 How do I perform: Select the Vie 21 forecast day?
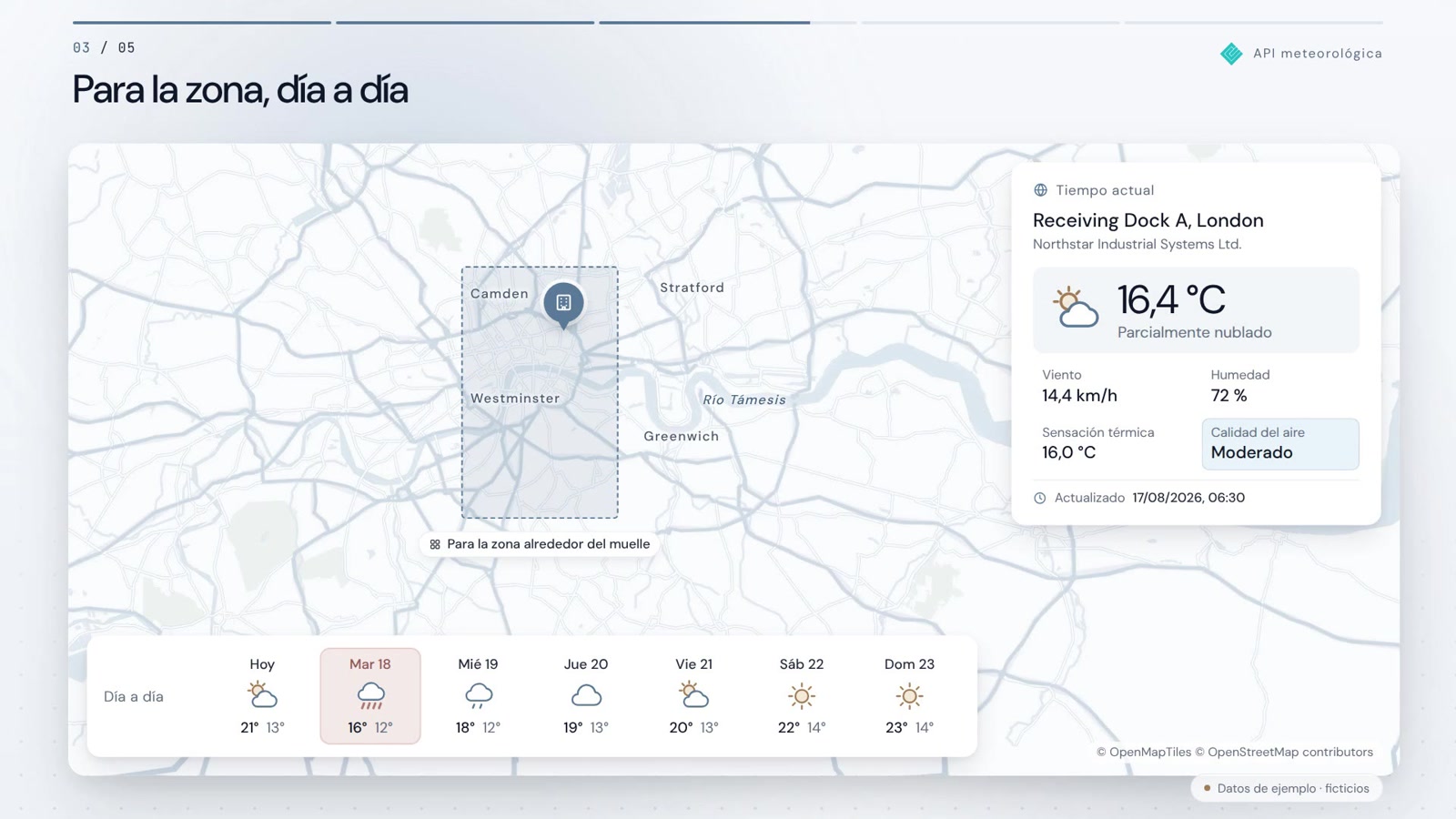pyautogui.click(x=694, y=696)
